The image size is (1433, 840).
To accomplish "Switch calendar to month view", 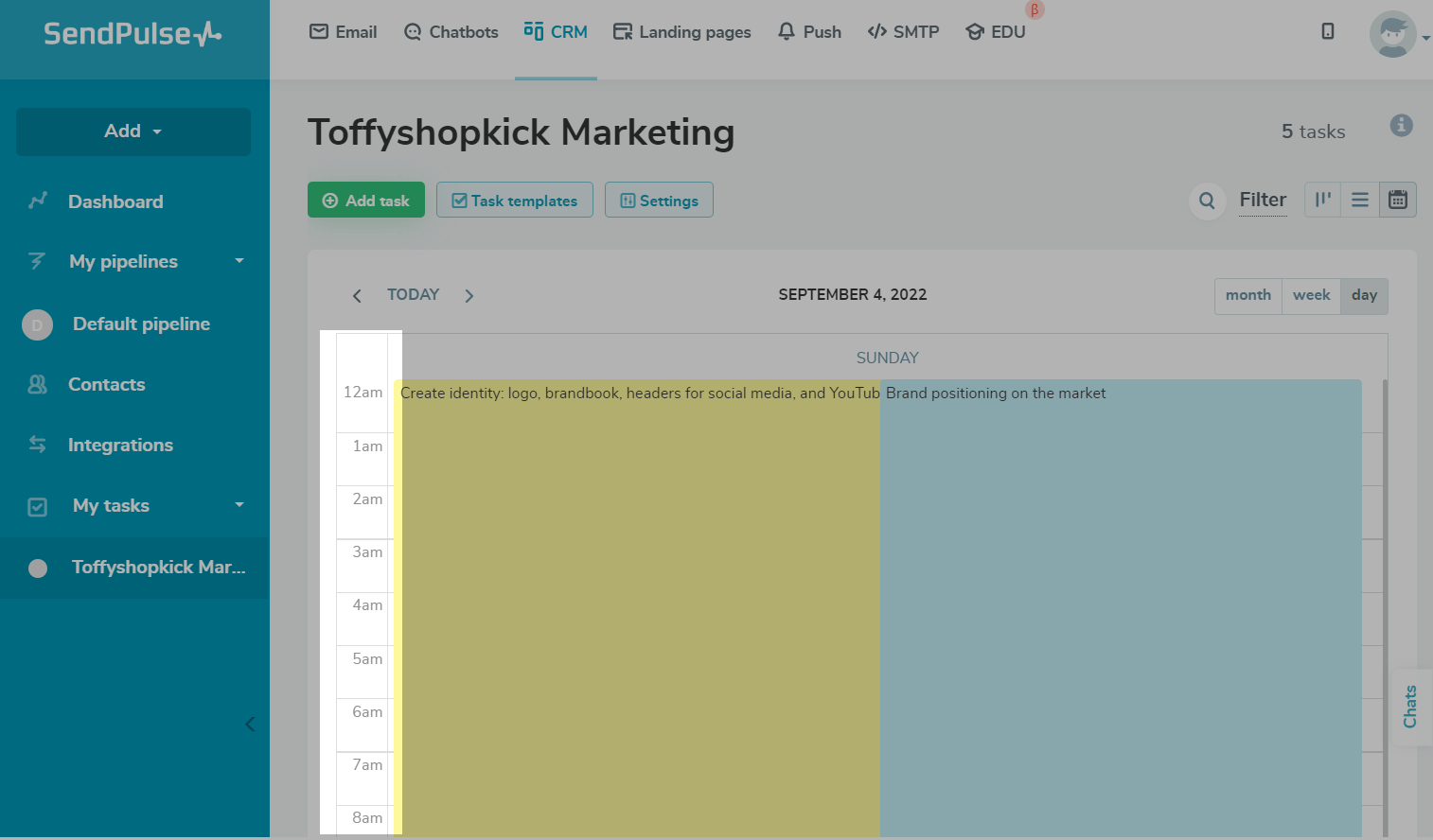I will 1247,295.
